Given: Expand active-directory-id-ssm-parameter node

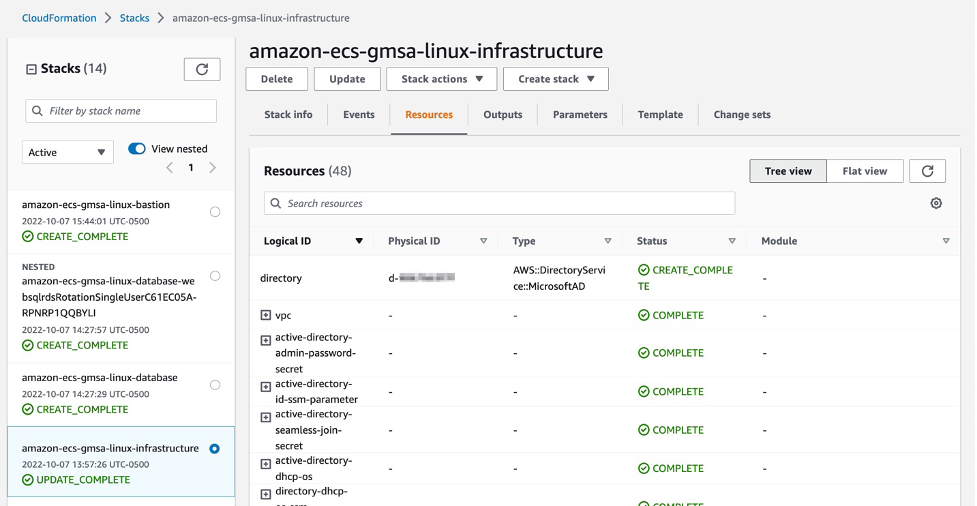Looking at the screenshot, I should [x=265, y=387].
